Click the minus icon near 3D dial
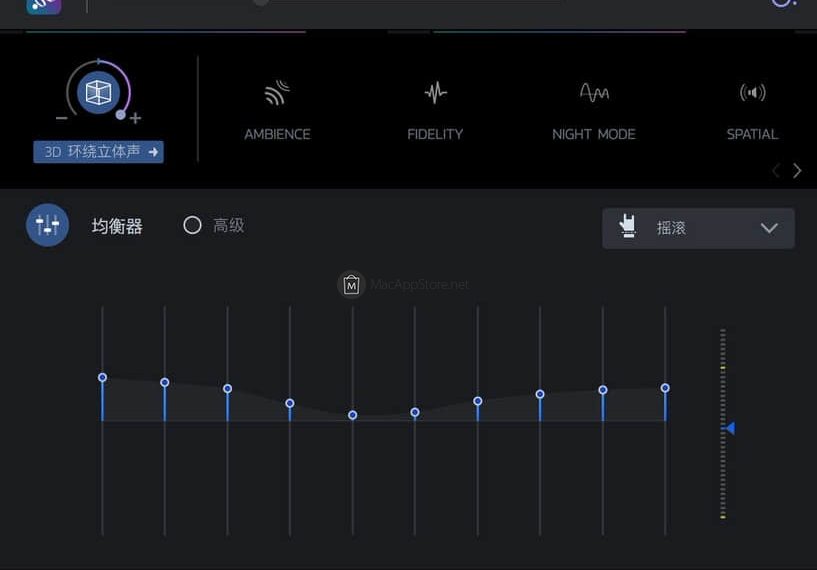The width and height of the screenshot is (817, 570). tap(62, 118)
